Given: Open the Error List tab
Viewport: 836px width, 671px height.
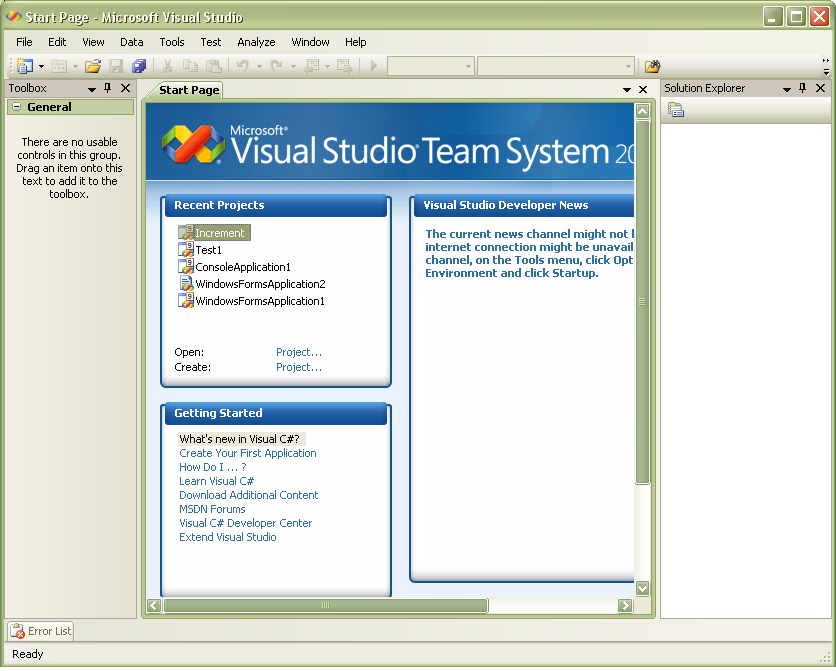Looking at the screenshot, I should point(41,631).
